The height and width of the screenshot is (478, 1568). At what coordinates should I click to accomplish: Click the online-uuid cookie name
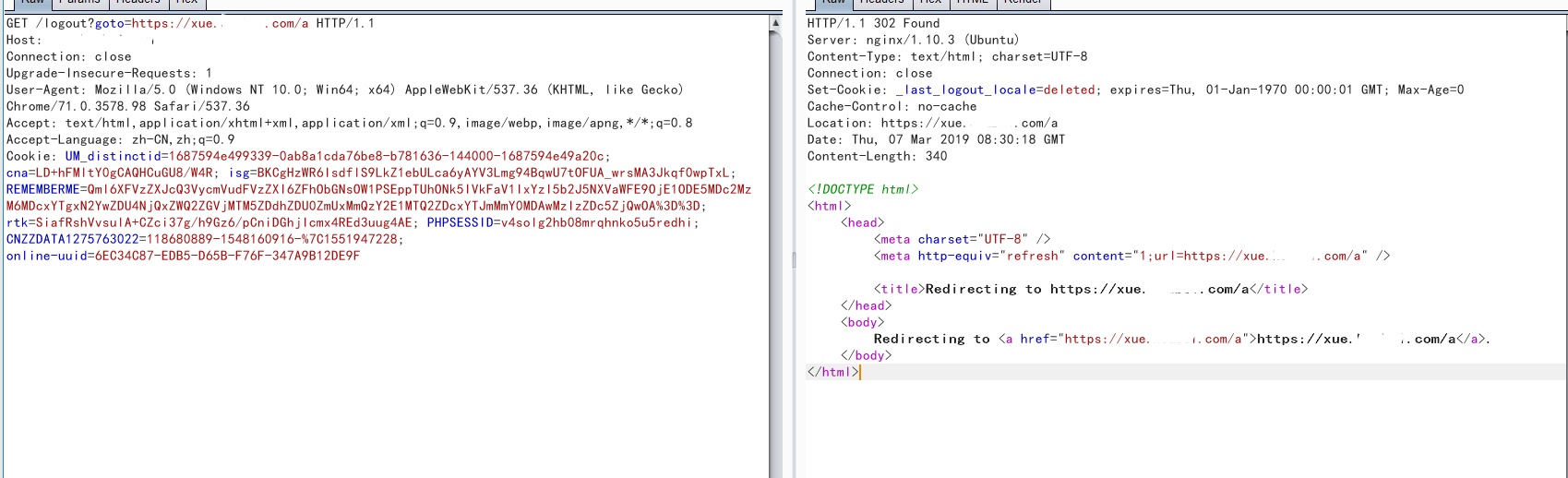click(46, 257)
